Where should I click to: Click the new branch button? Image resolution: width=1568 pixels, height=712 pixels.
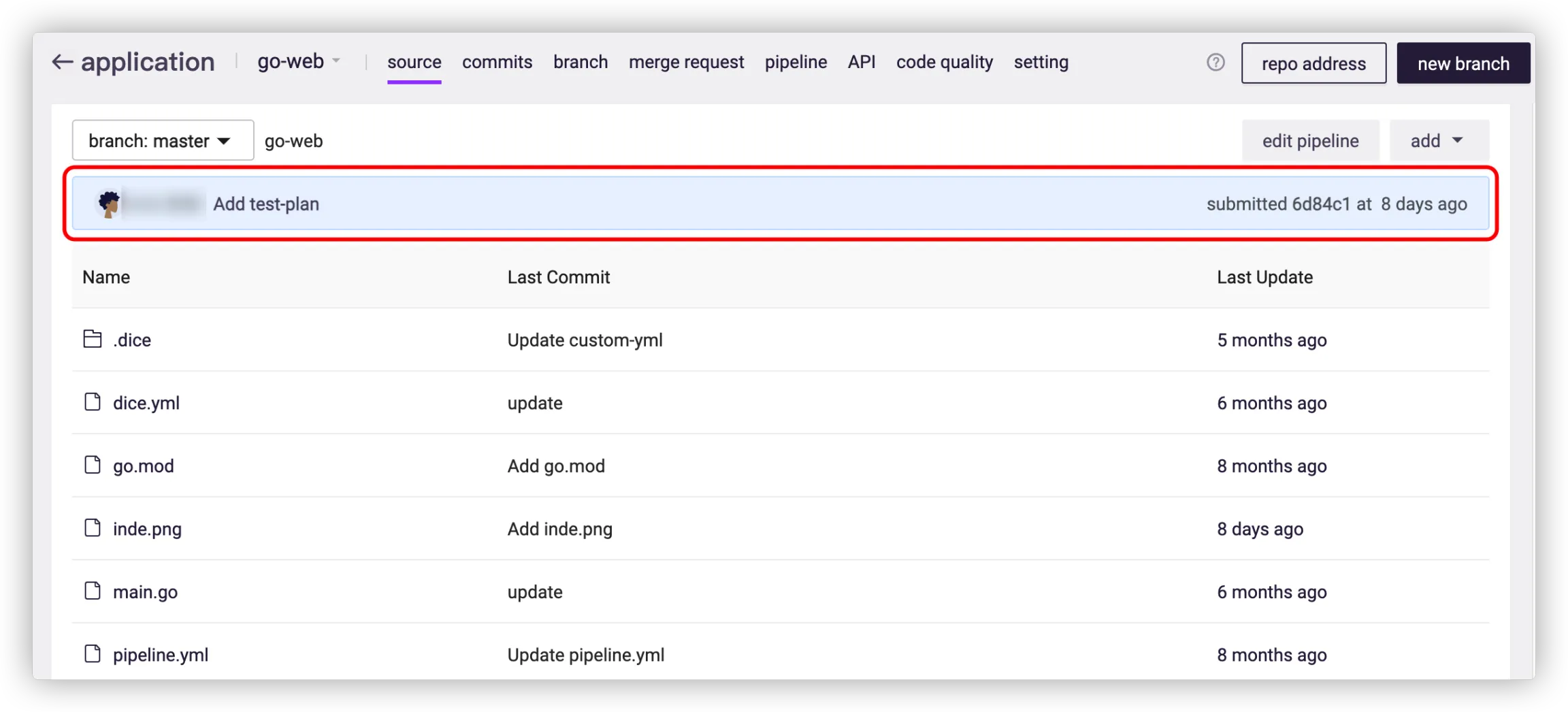click(x=1463, y=63)
